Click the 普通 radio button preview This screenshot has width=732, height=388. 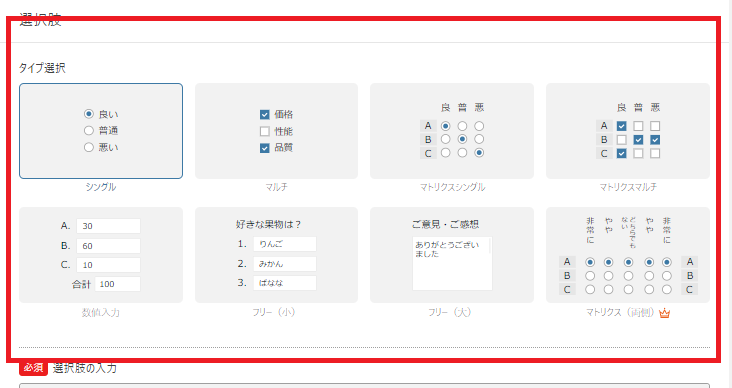tap(89, 131)
